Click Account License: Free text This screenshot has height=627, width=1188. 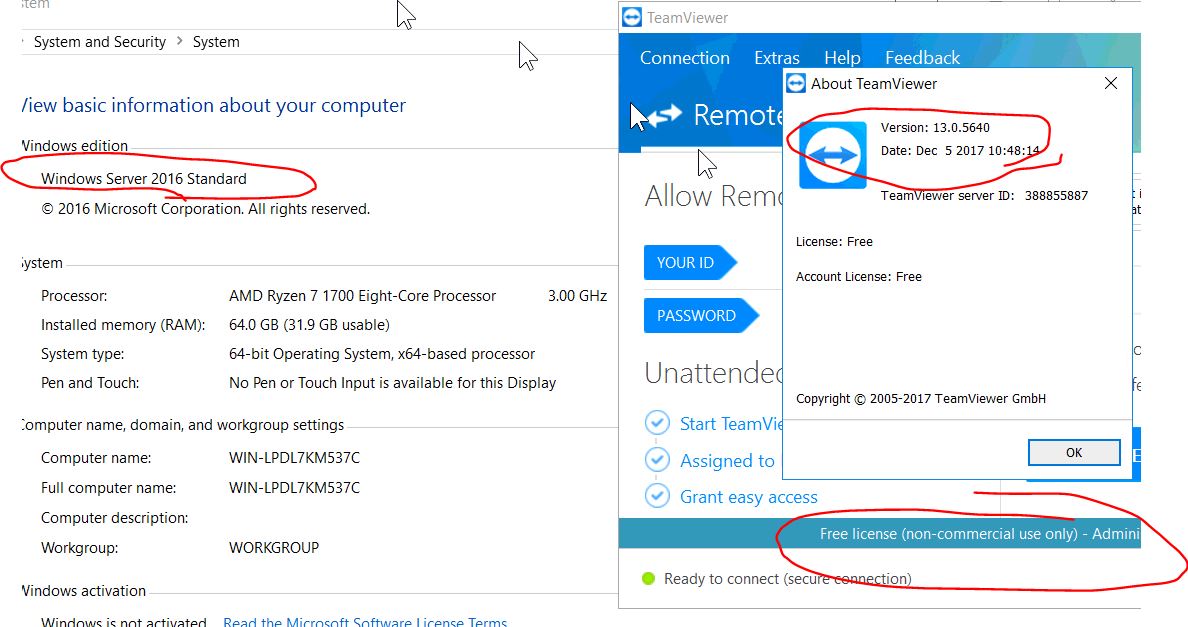858,276
